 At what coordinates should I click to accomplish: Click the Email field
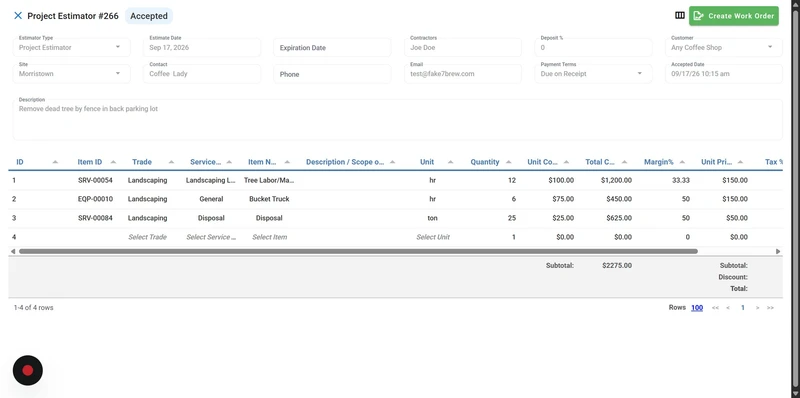[463, 74]
